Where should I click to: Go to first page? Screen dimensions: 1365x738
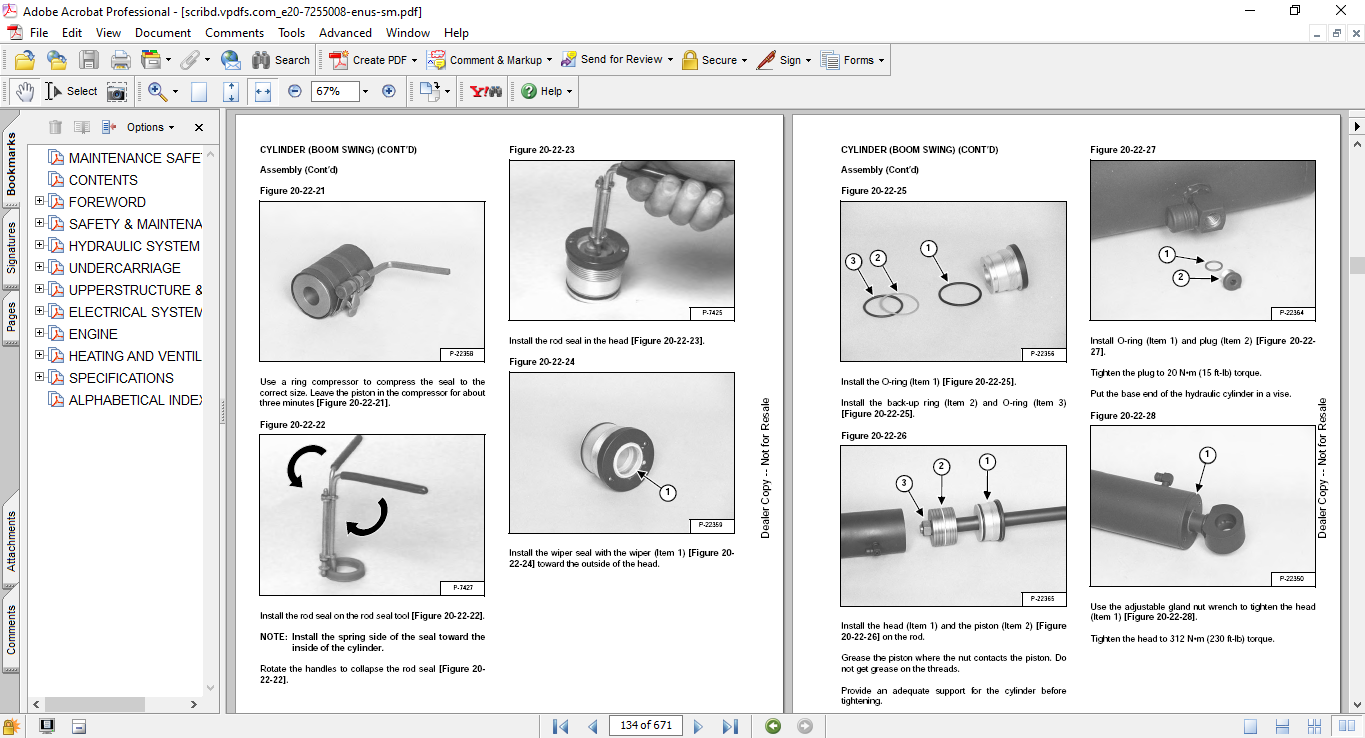561,726
